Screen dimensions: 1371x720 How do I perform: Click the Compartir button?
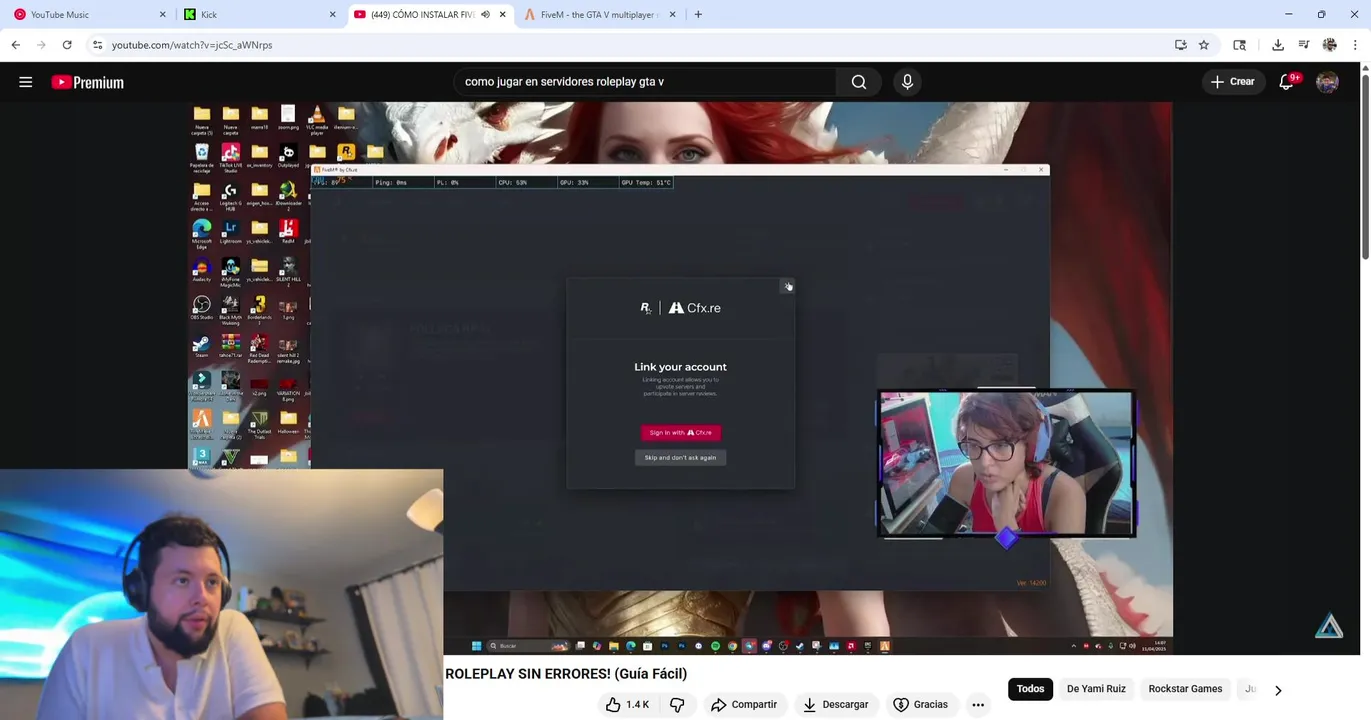tap(743, 705)
